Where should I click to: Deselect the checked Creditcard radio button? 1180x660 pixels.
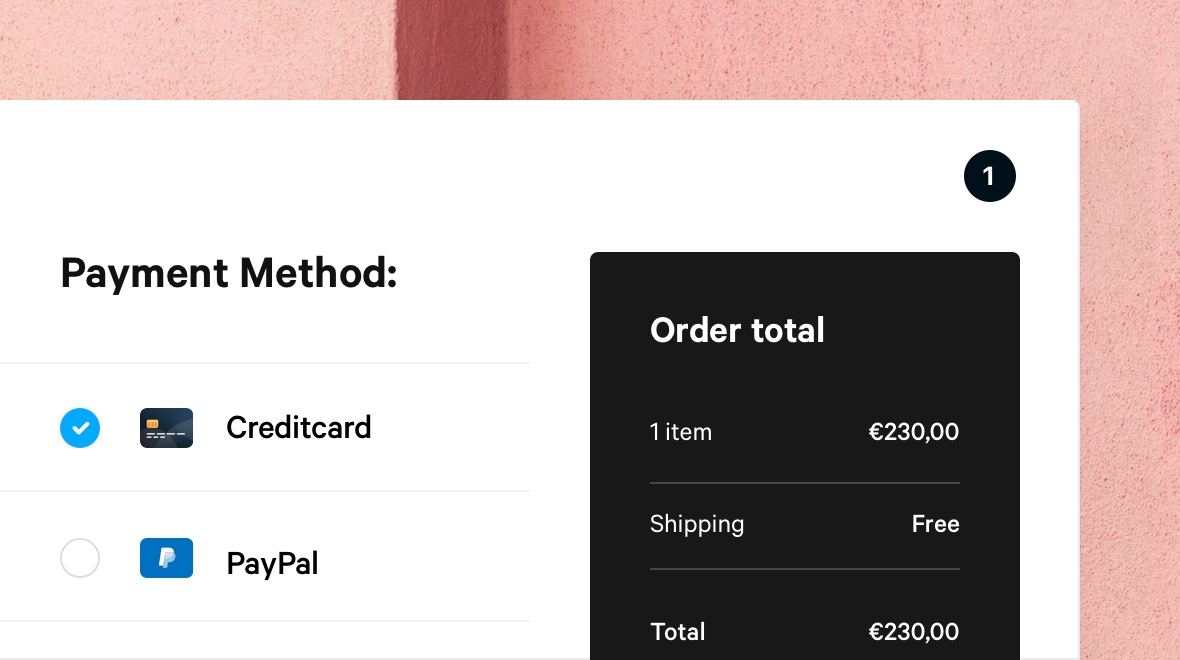pyautogui.click(x=80, y=427)
